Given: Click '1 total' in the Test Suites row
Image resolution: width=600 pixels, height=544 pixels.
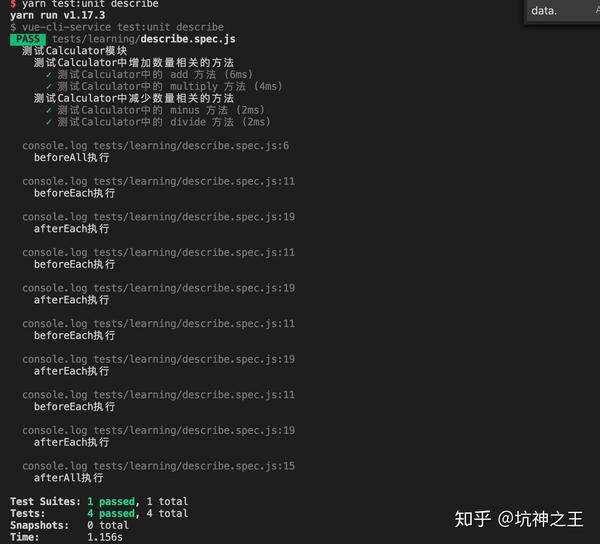Looking at the screenshot, I should 167,502.
